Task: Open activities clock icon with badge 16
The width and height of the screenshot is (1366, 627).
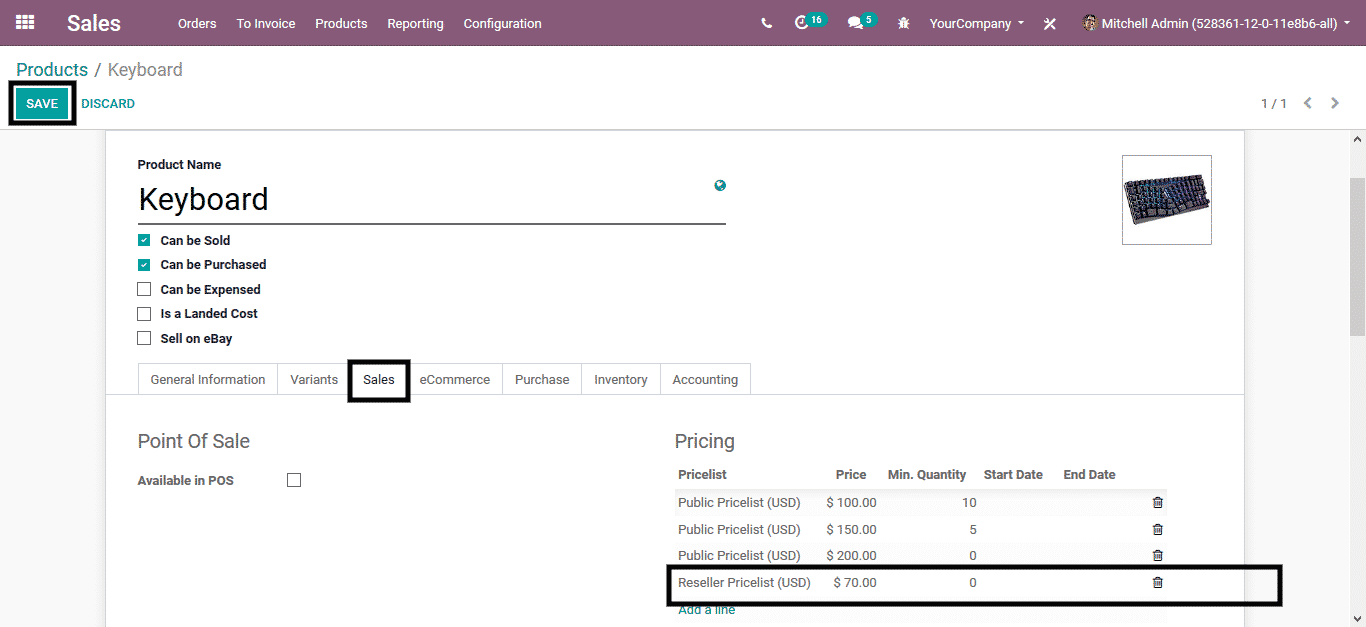Action: point(802,23)
